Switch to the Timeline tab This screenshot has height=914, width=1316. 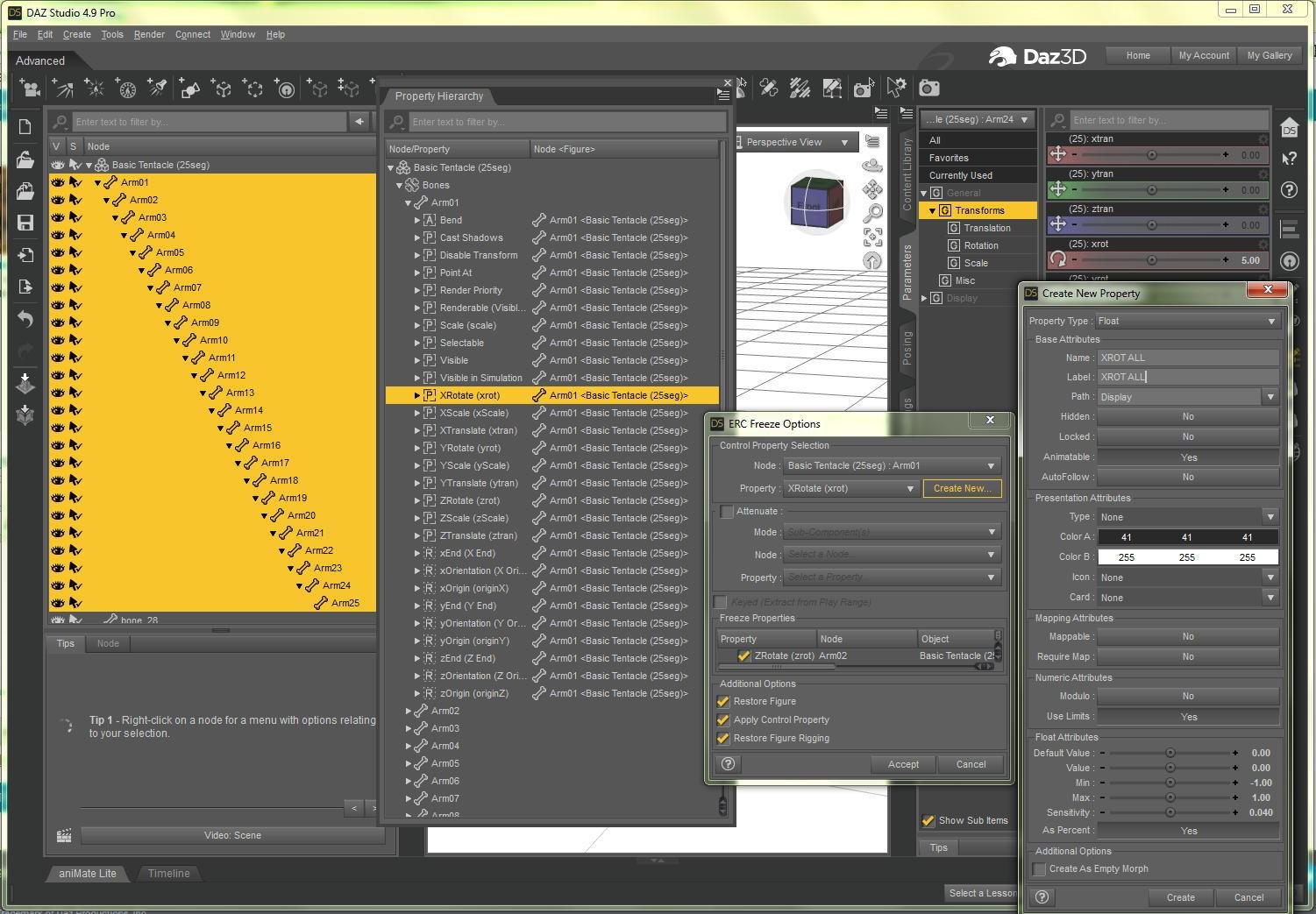[168, 874]
